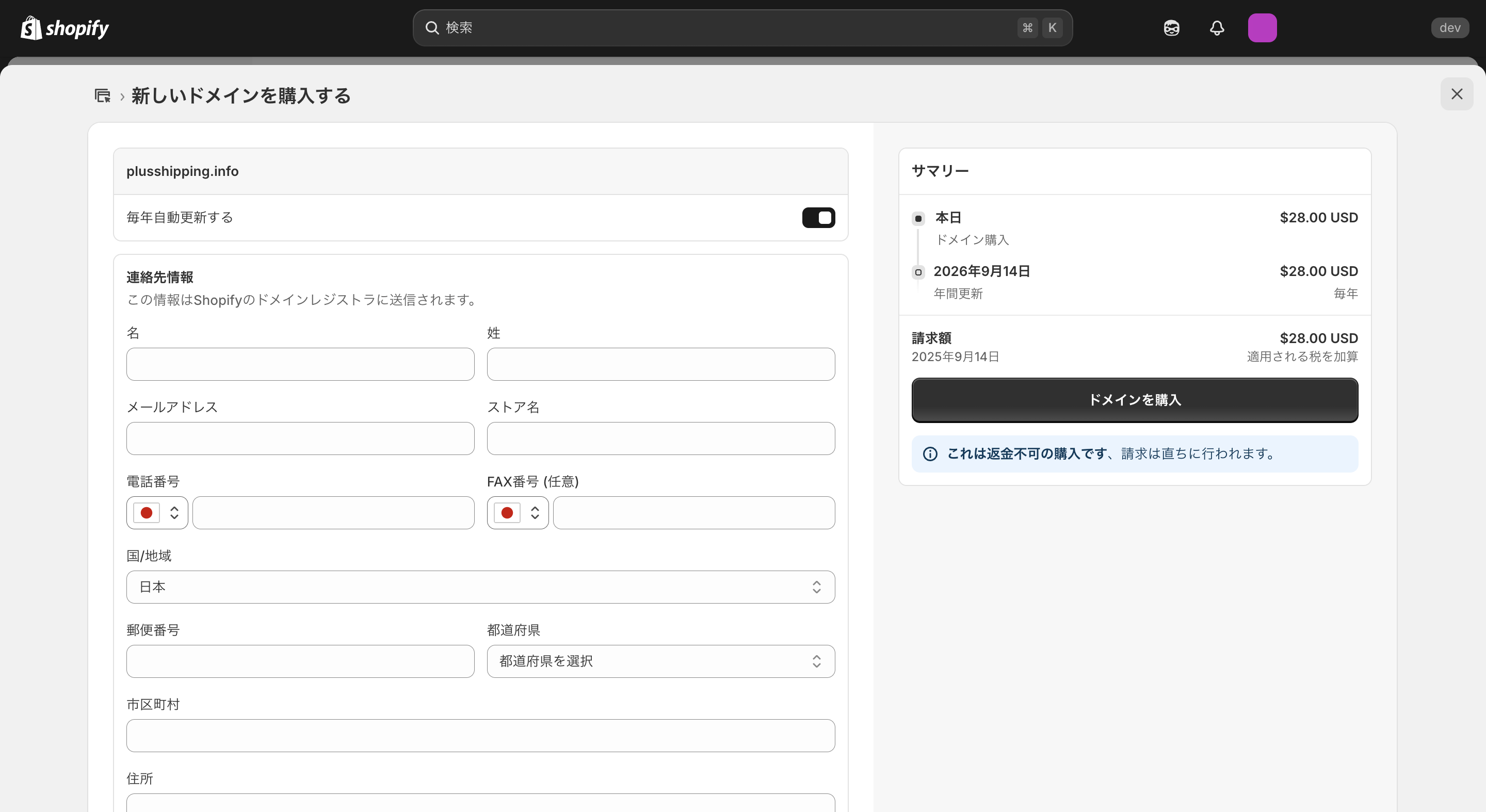Image resolution: width=1486 pixels, height=812 pixels.
Task: Click the 市区町村 city field
Action: tap(480, 736)
